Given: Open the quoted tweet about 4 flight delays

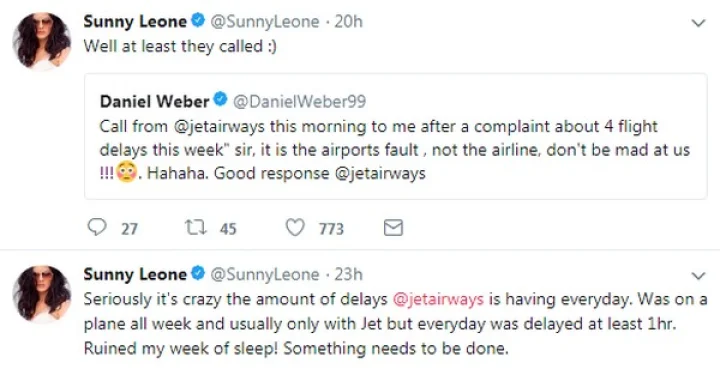Looking at the screenshot, I should pyautogui.click(x=395, y=136).
